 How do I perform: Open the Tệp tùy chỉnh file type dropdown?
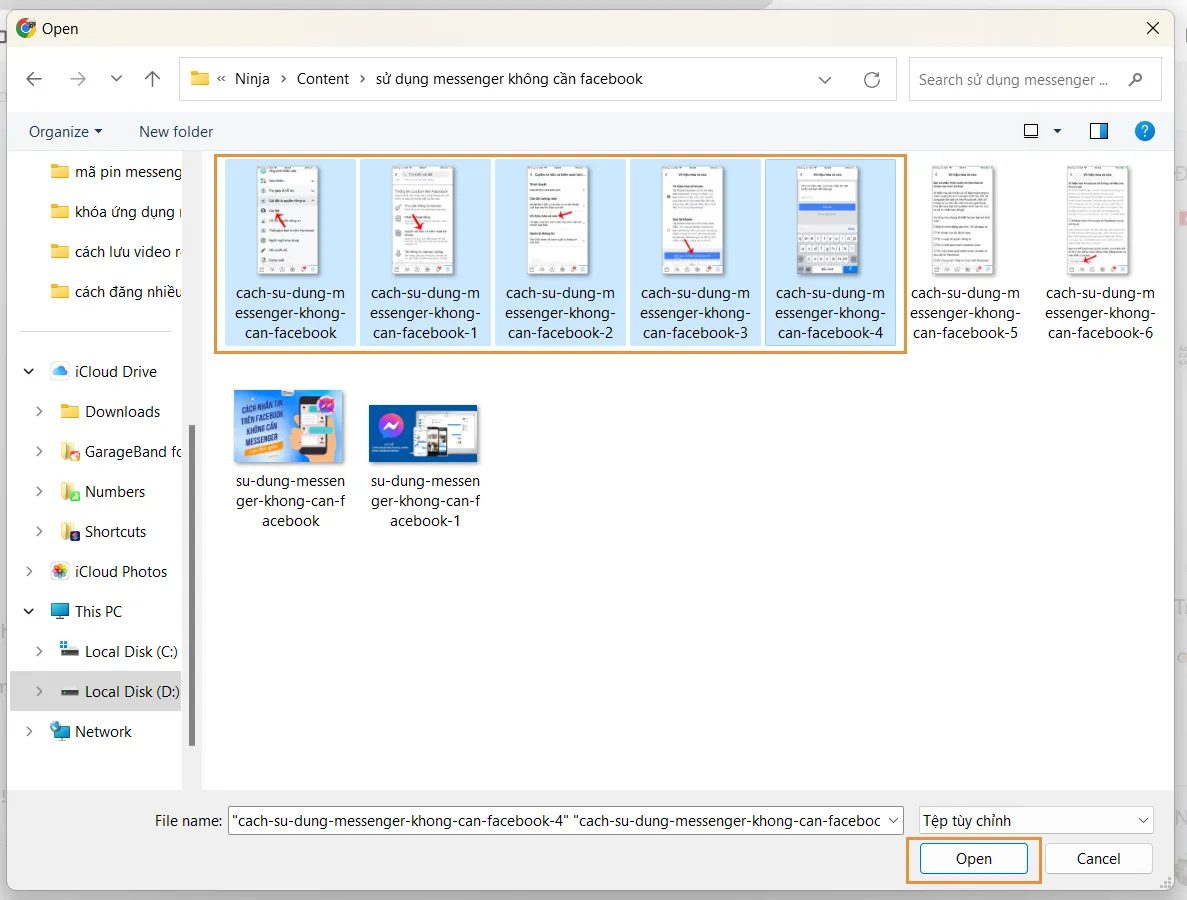pyautogui.click(x=1036, y=820)
